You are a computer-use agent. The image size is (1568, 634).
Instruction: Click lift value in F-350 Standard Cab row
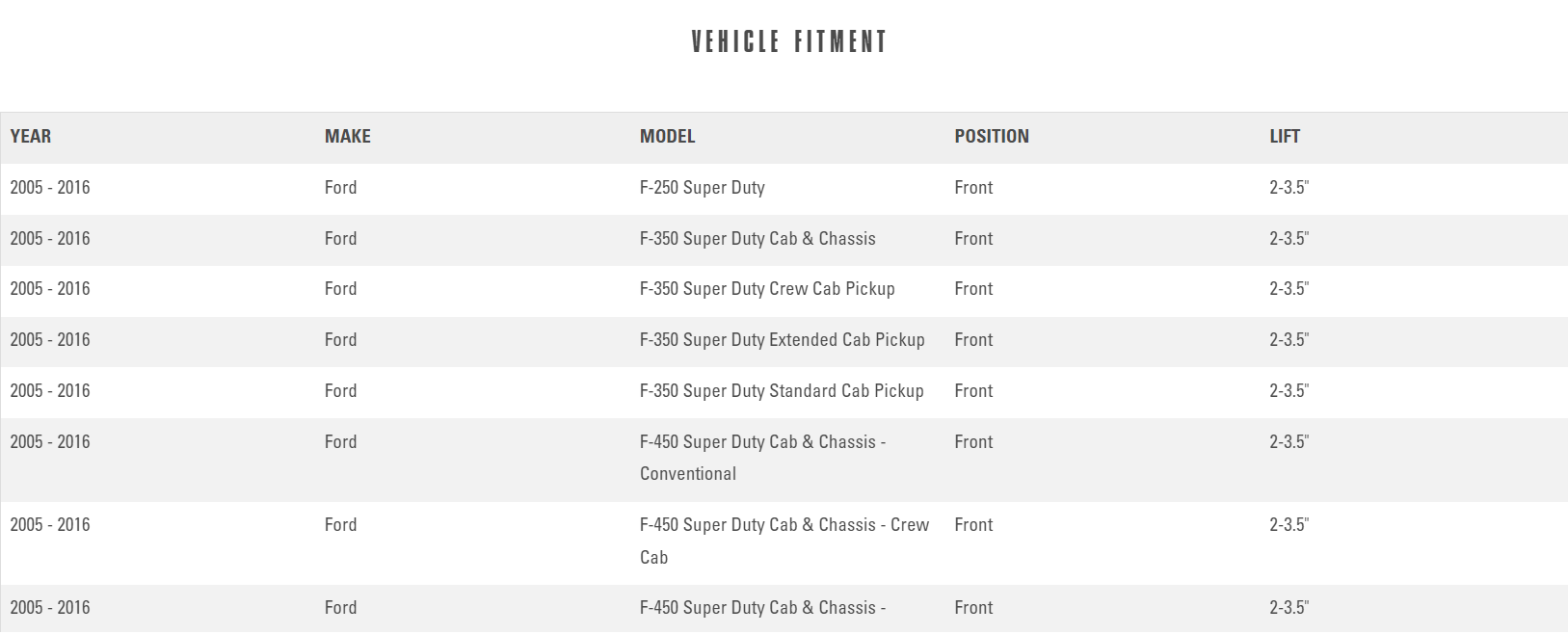(1289, 391)
